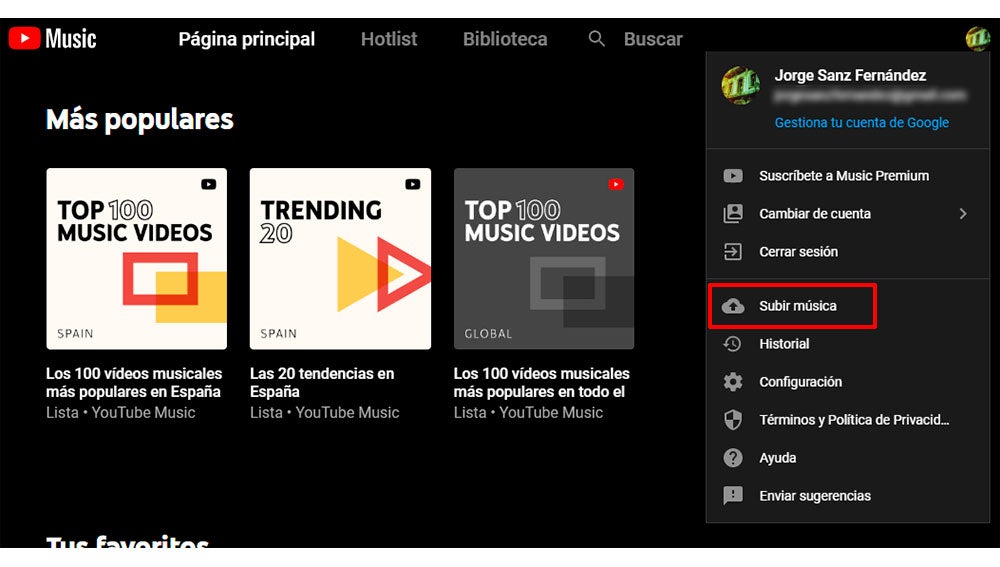Click the sign out arrow icon
Screen dimensions: 1000x567
733,251
